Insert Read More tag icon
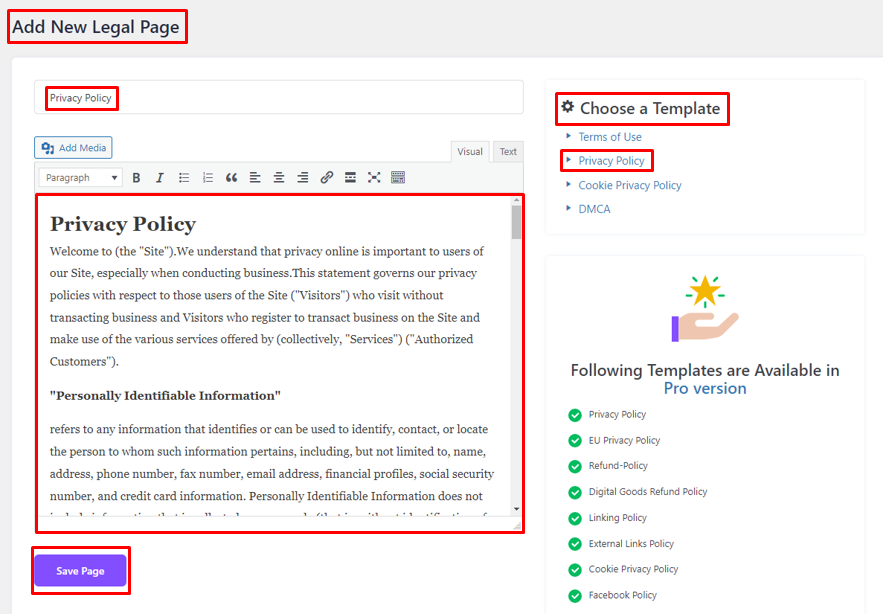This screenshot has height=615, width=883. coord(350,178)
